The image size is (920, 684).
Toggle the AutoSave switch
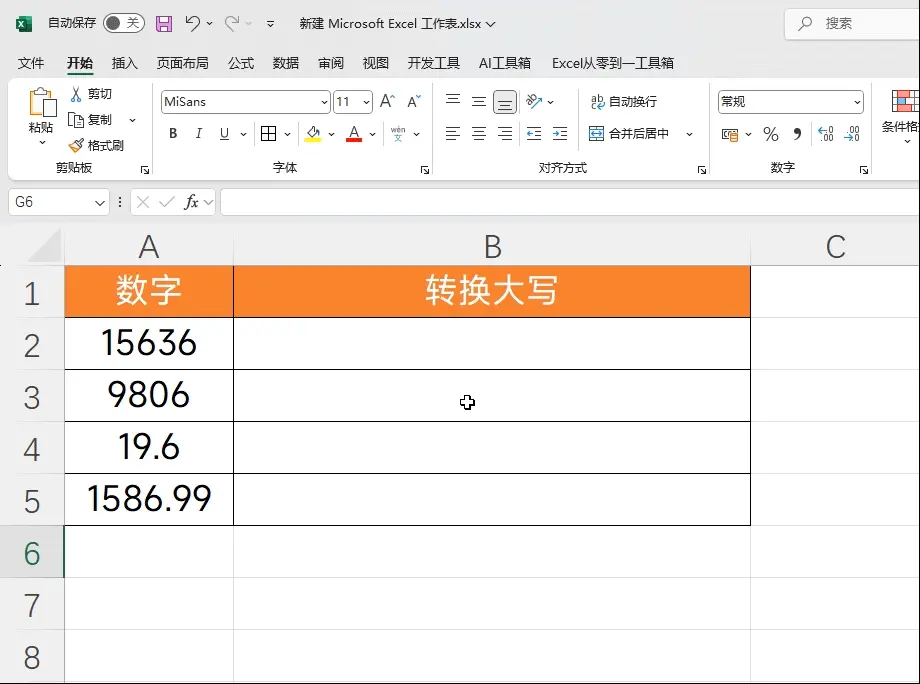tap(123, 23)
